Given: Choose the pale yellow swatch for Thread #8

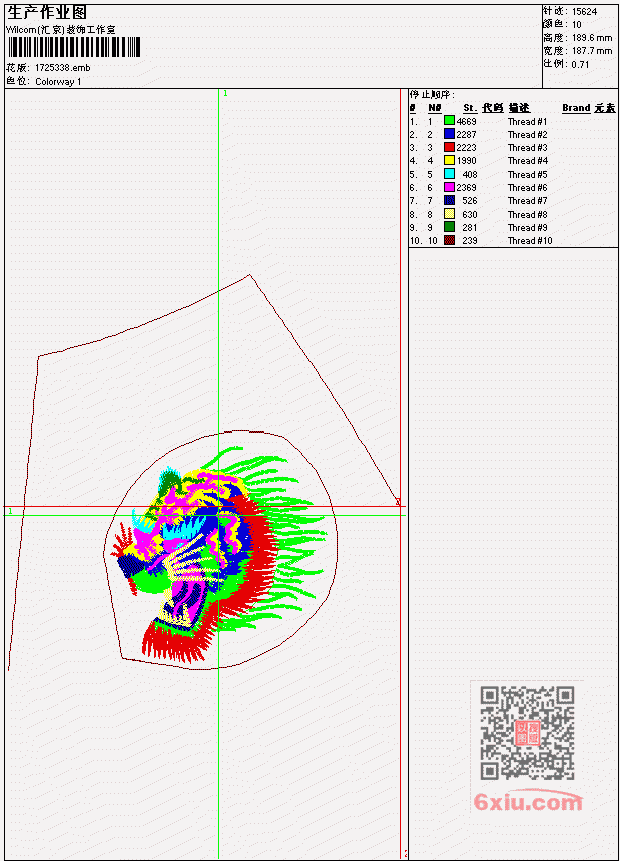Looking at the screenshot, I should click(x=449, y=214).
